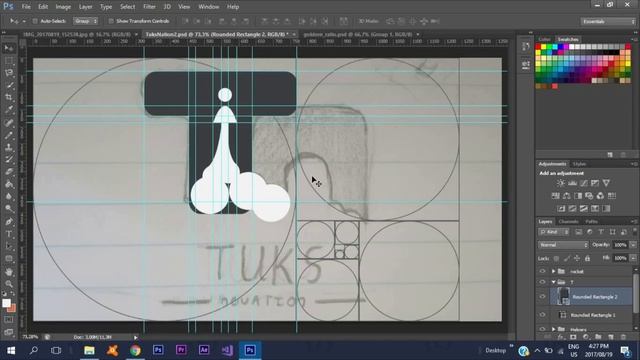Select the Lasso tool
Screen dimensions: 640x360
coord(9,73)
